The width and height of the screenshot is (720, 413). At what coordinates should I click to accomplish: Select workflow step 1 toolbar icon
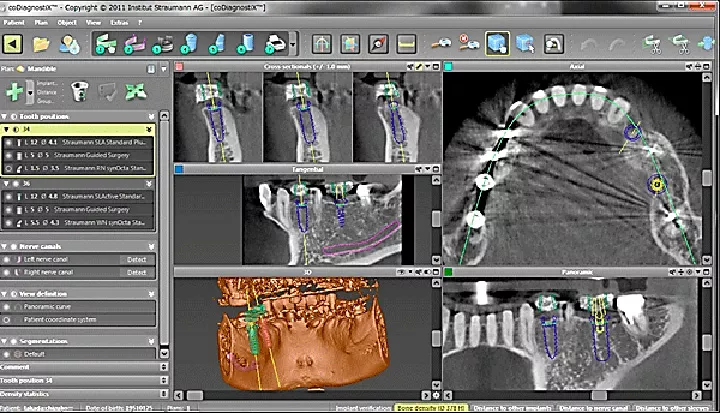tap(105, 44)
